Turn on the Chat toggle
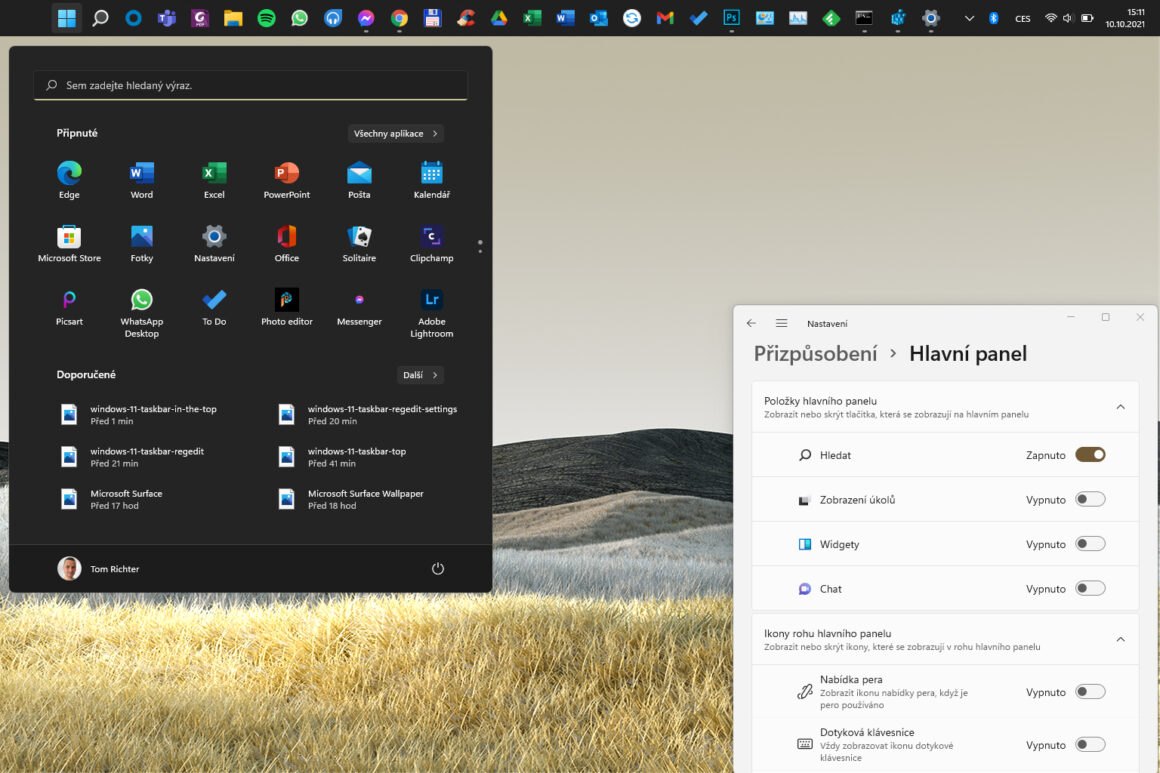 [1090, 588]
